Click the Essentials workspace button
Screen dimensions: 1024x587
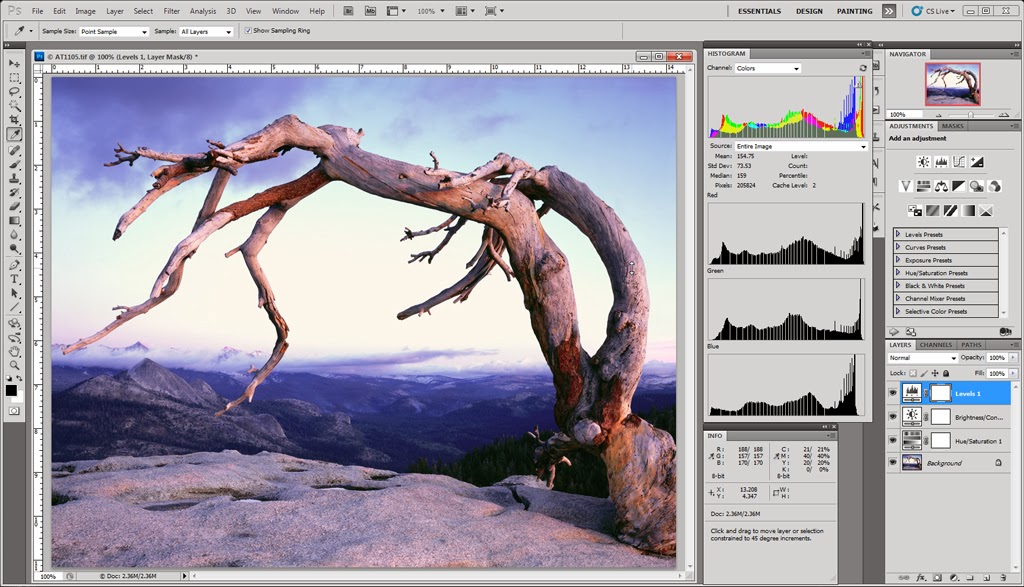click(x=760, y=11)
